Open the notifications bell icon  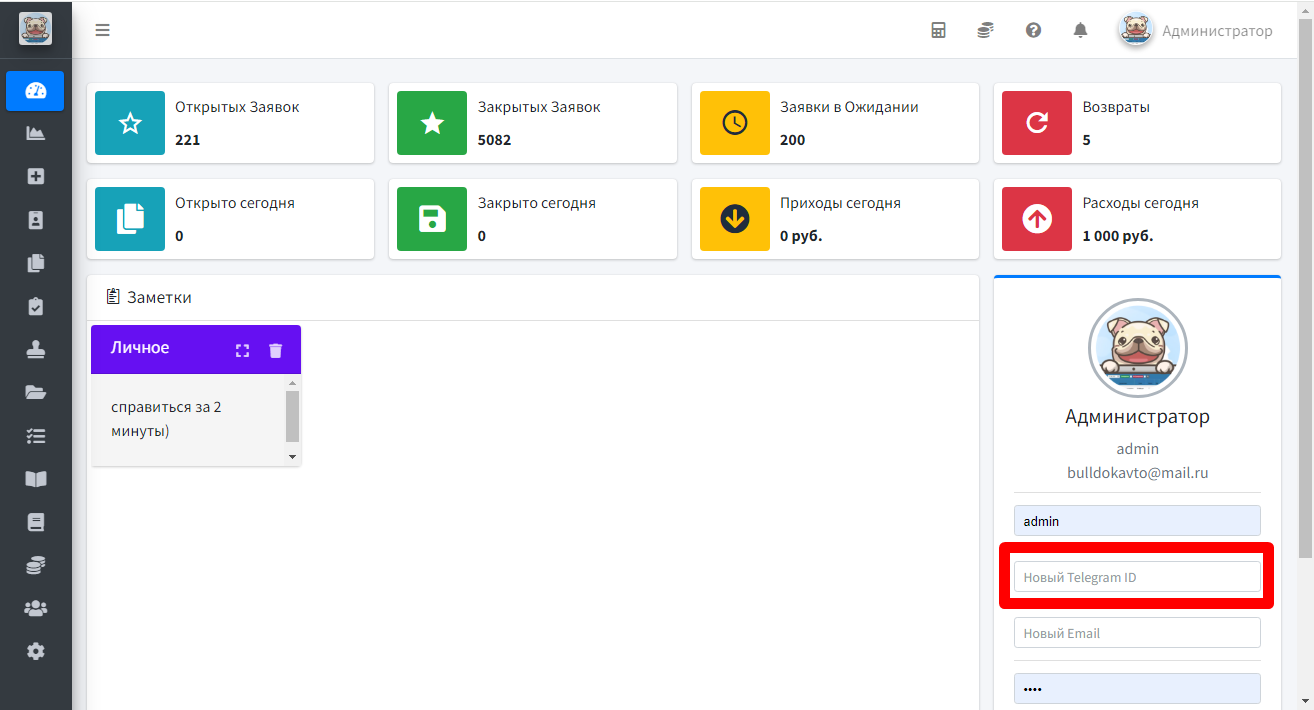(x=1080, y=30)
